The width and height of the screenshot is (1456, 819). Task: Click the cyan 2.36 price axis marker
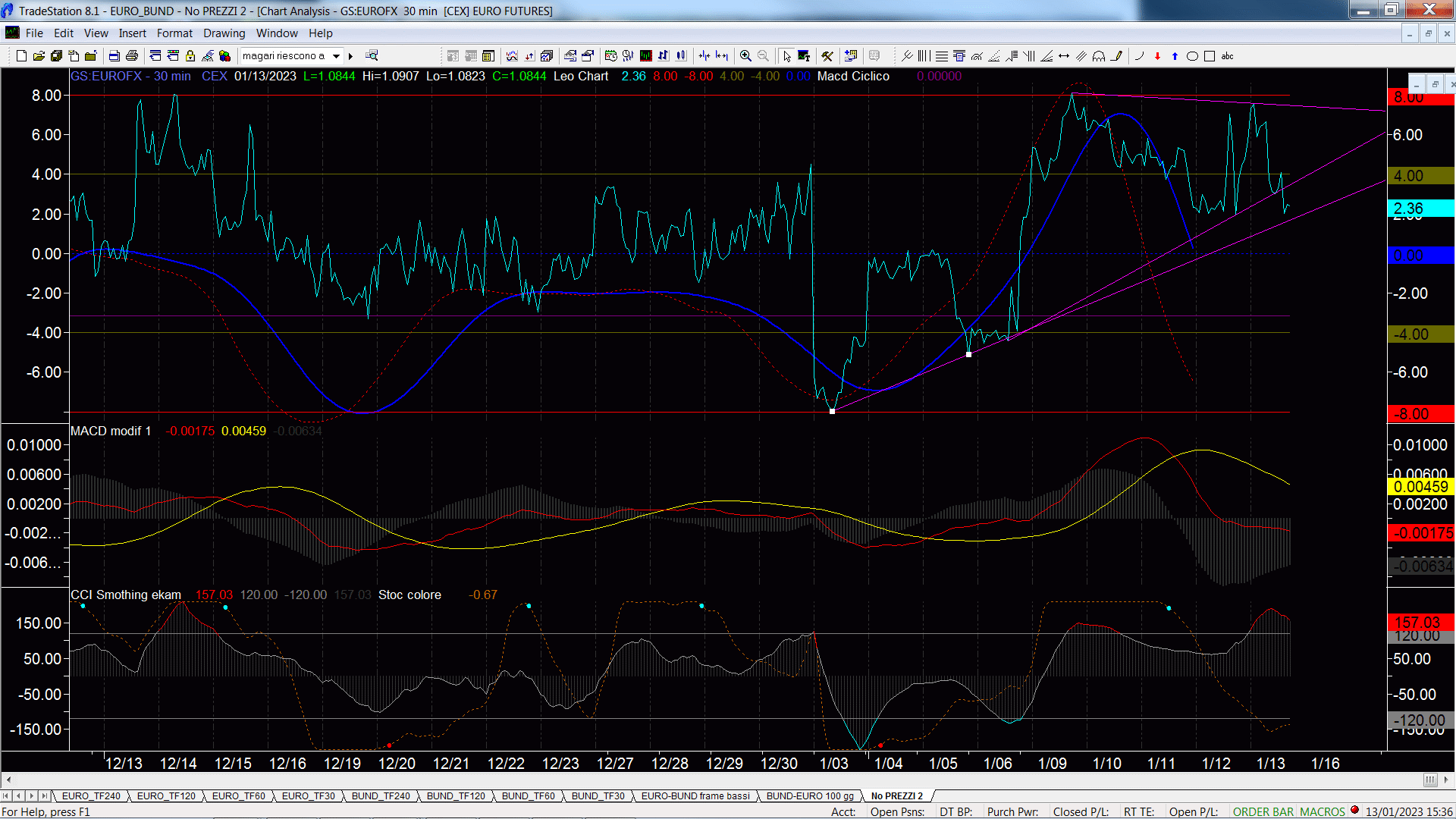(x=1420, y=209)
